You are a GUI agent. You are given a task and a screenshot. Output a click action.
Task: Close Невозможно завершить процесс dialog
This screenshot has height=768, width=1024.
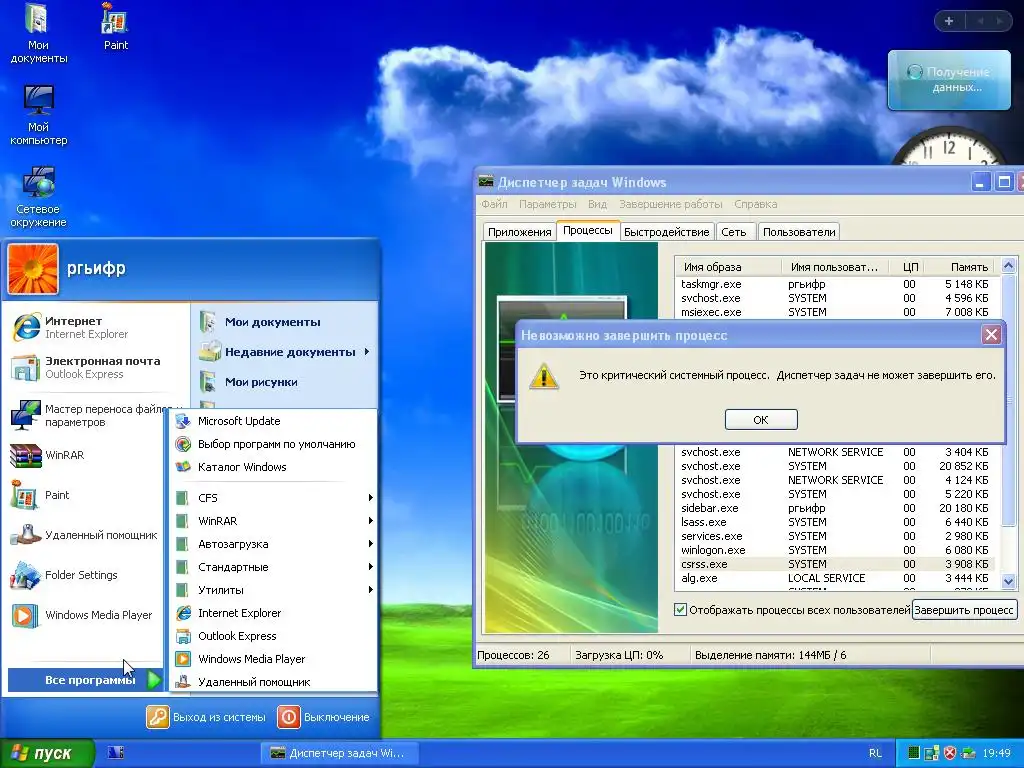991,335
